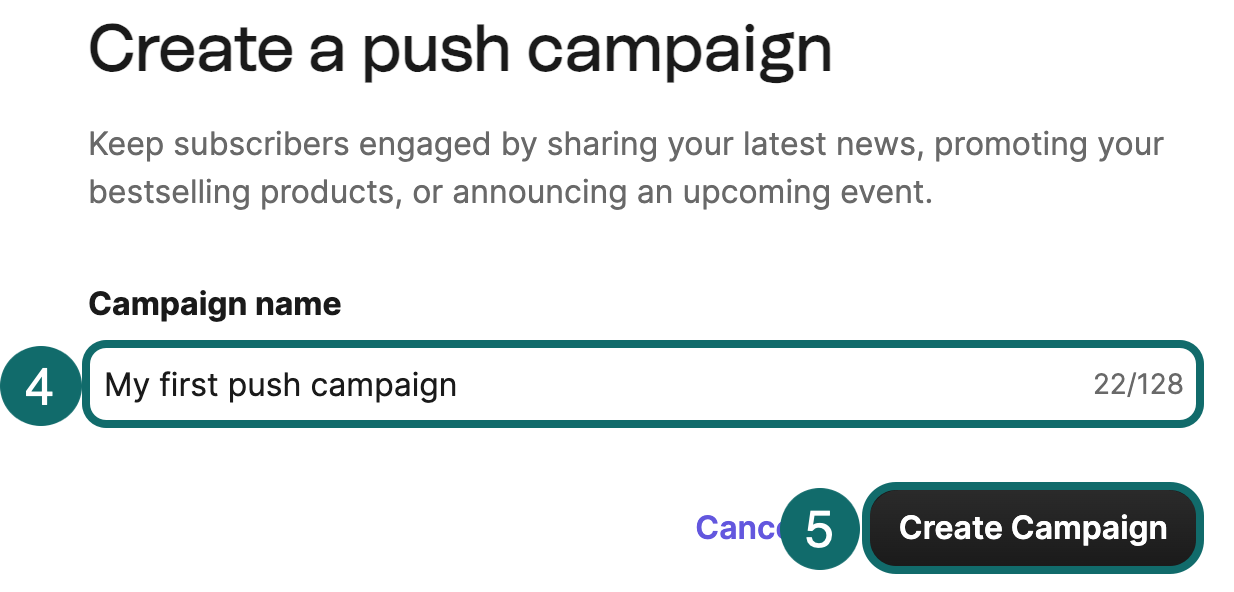Click the Create a push campaign heading
The image size is (1234, 592).
460,48
